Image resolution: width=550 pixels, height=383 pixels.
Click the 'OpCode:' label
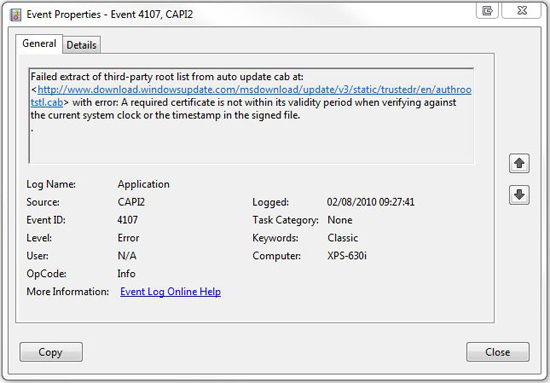point(46,274)
